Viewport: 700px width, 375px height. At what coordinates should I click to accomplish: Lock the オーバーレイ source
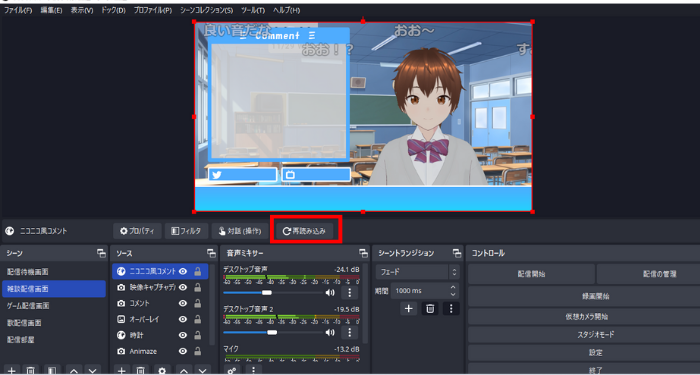pos(197,319)
